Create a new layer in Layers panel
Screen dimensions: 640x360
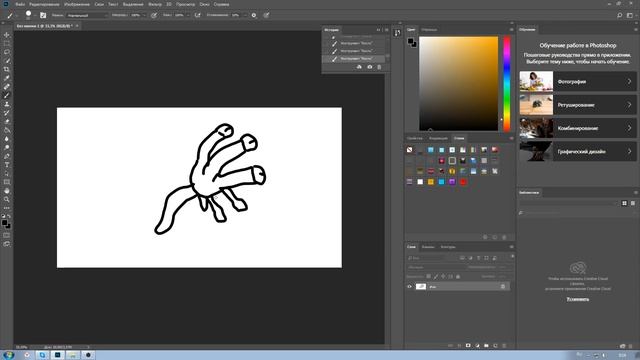click(495, 346)
